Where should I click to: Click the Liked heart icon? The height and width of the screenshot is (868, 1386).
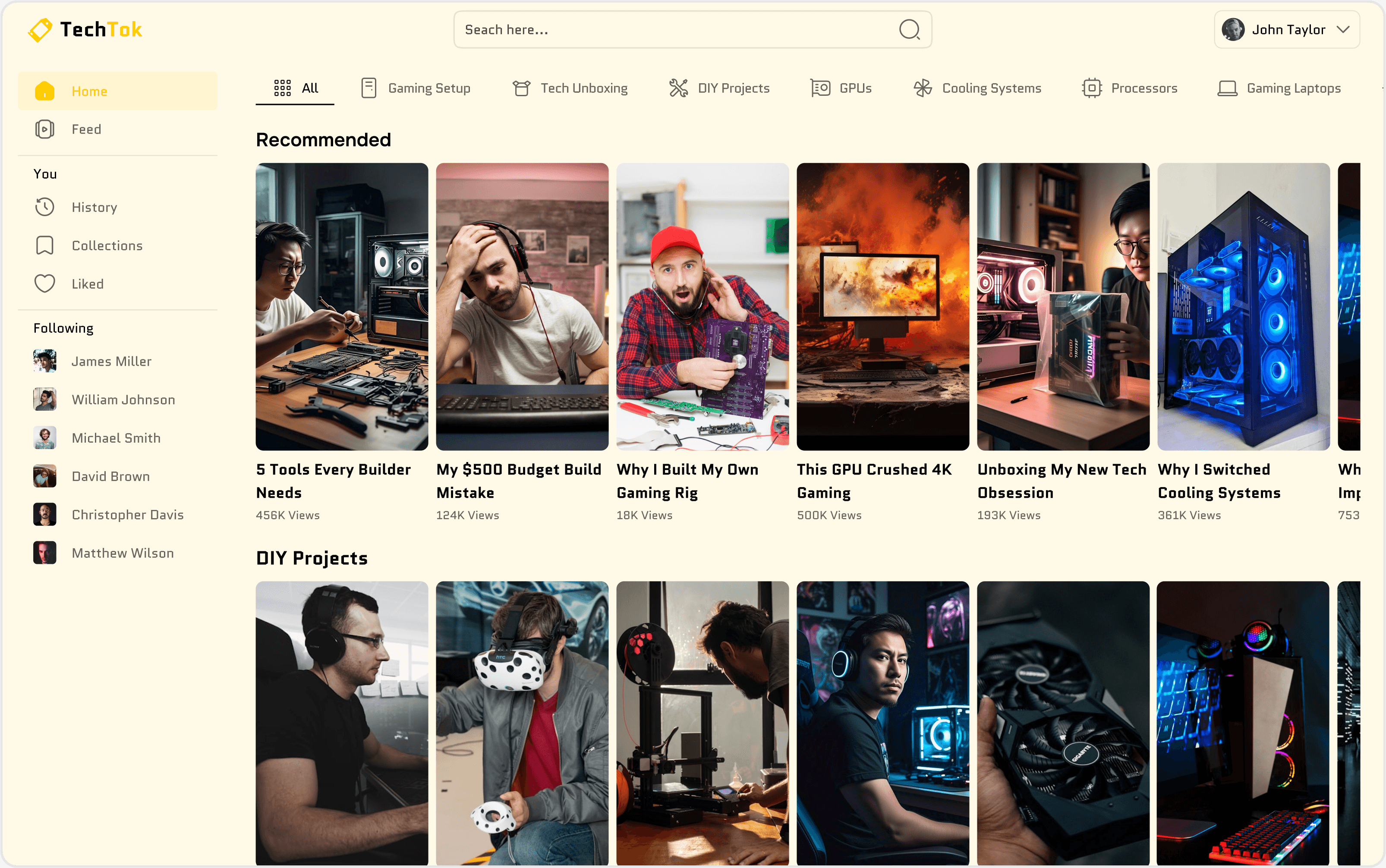click(45, 283)
